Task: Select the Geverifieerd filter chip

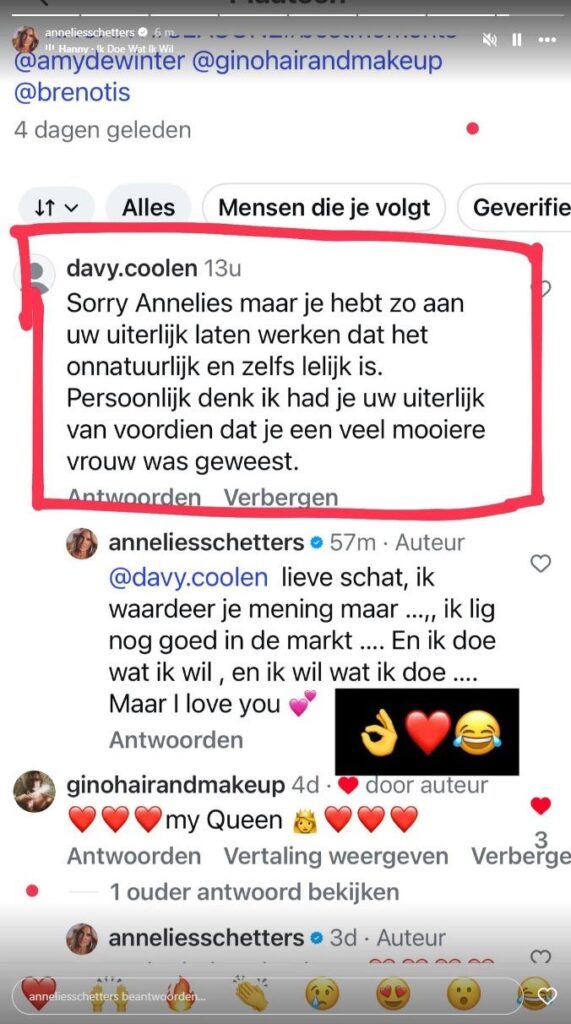Action: coord(516,208)
